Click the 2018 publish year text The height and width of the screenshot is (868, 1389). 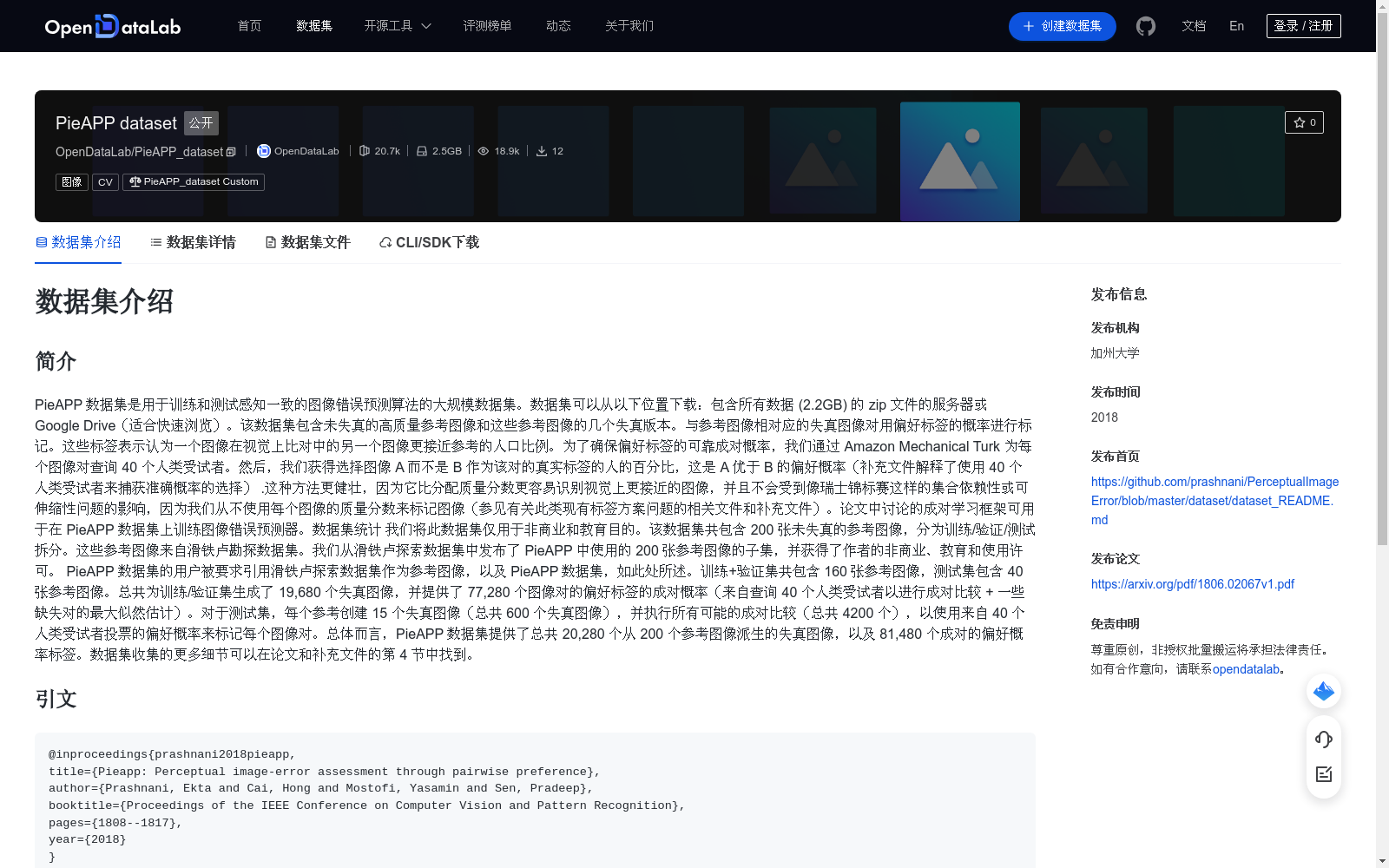point(1104,418)
